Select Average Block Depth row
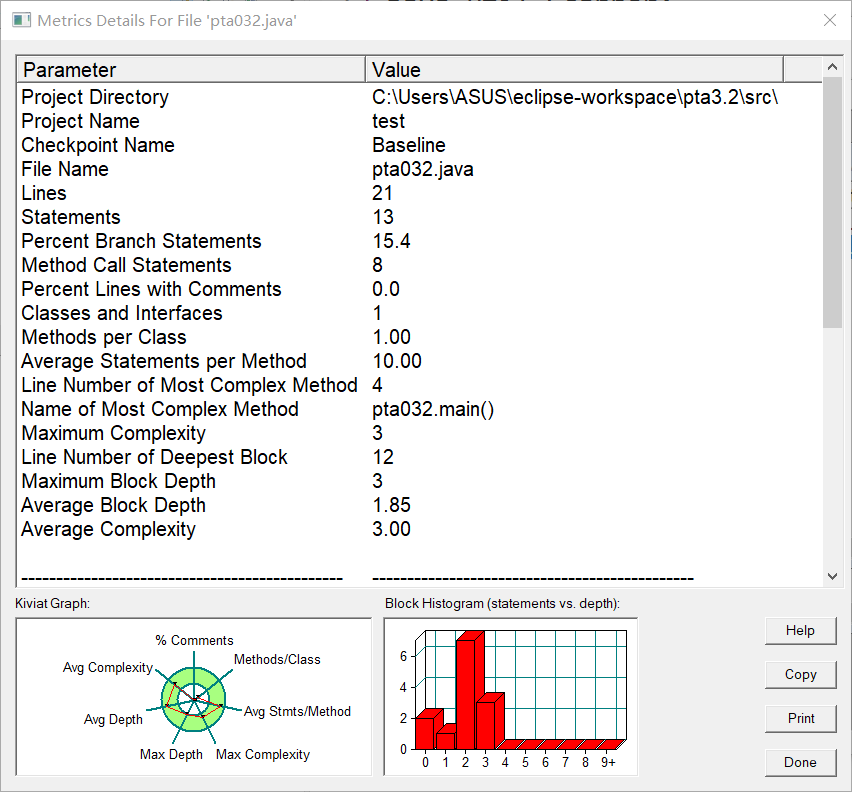852x792 pixels. 419,505
